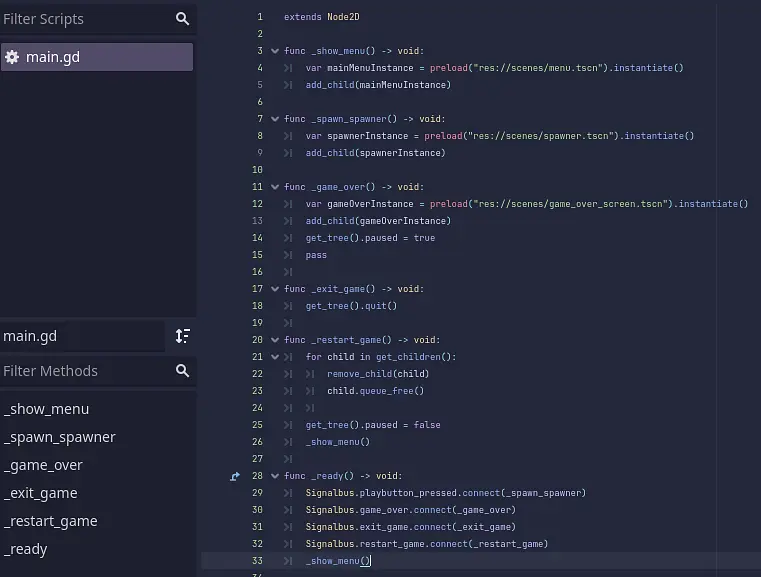Collapse the _ready function on line 28
The height and width of the screenshot is (577, 761).
click(275, 476)
